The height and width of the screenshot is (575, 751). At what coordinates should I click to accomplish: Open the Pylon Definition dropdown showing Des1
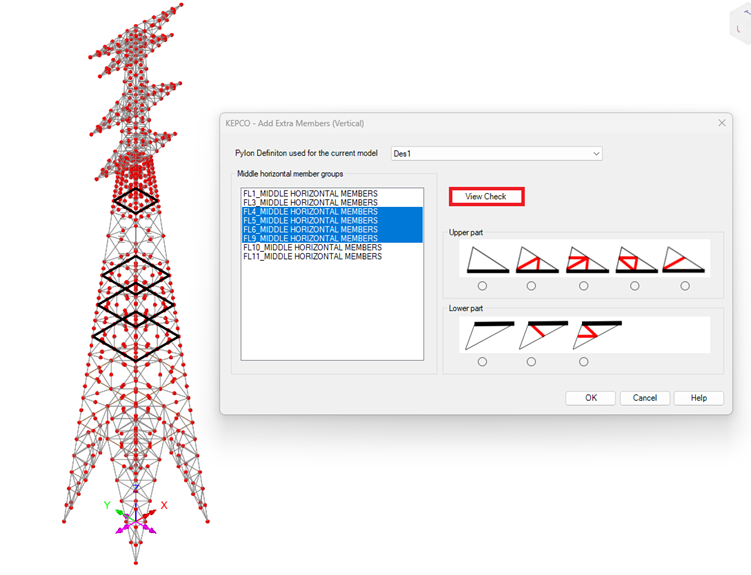(496, 154)
